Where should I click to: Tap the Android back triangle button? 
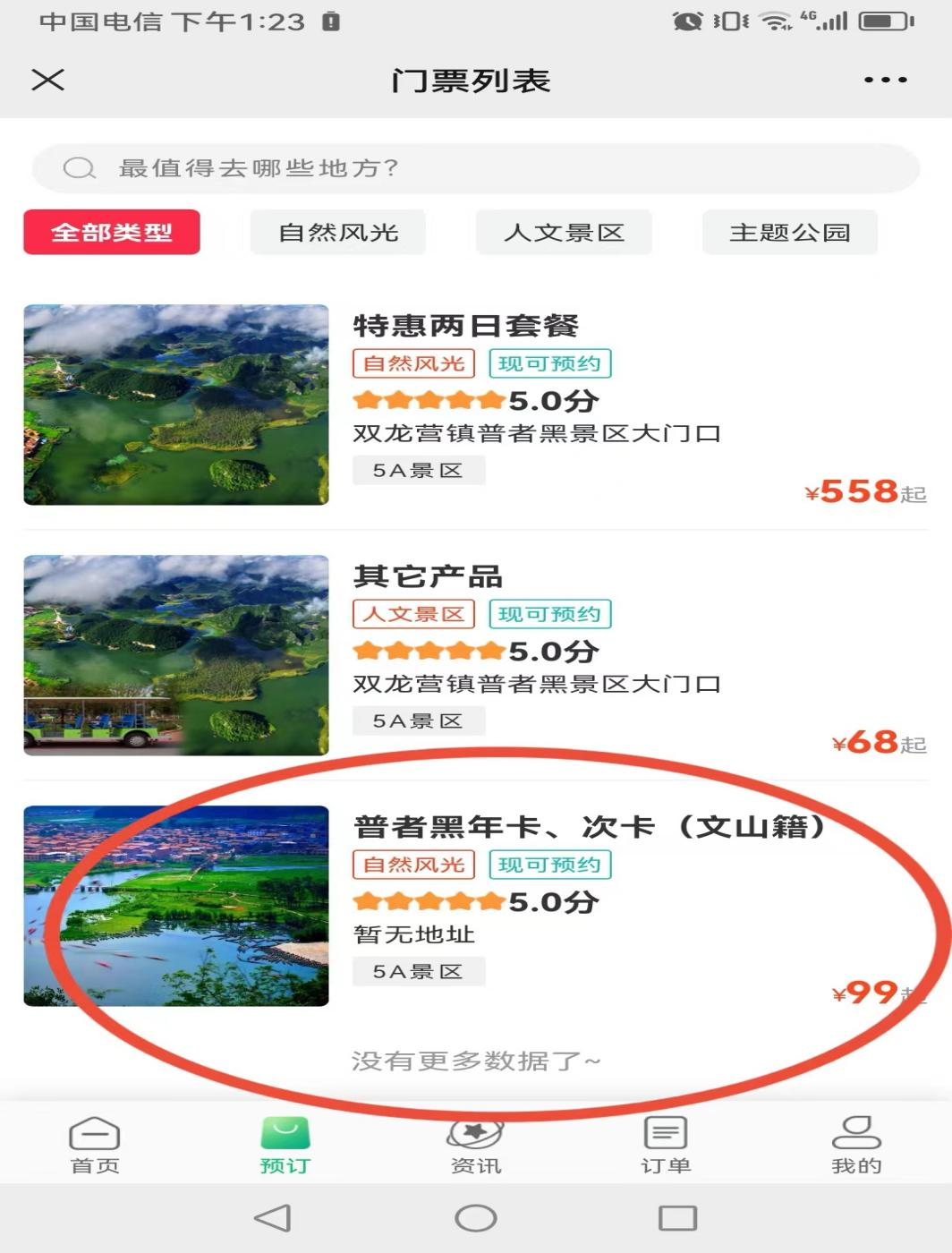tap(273, 1218)
